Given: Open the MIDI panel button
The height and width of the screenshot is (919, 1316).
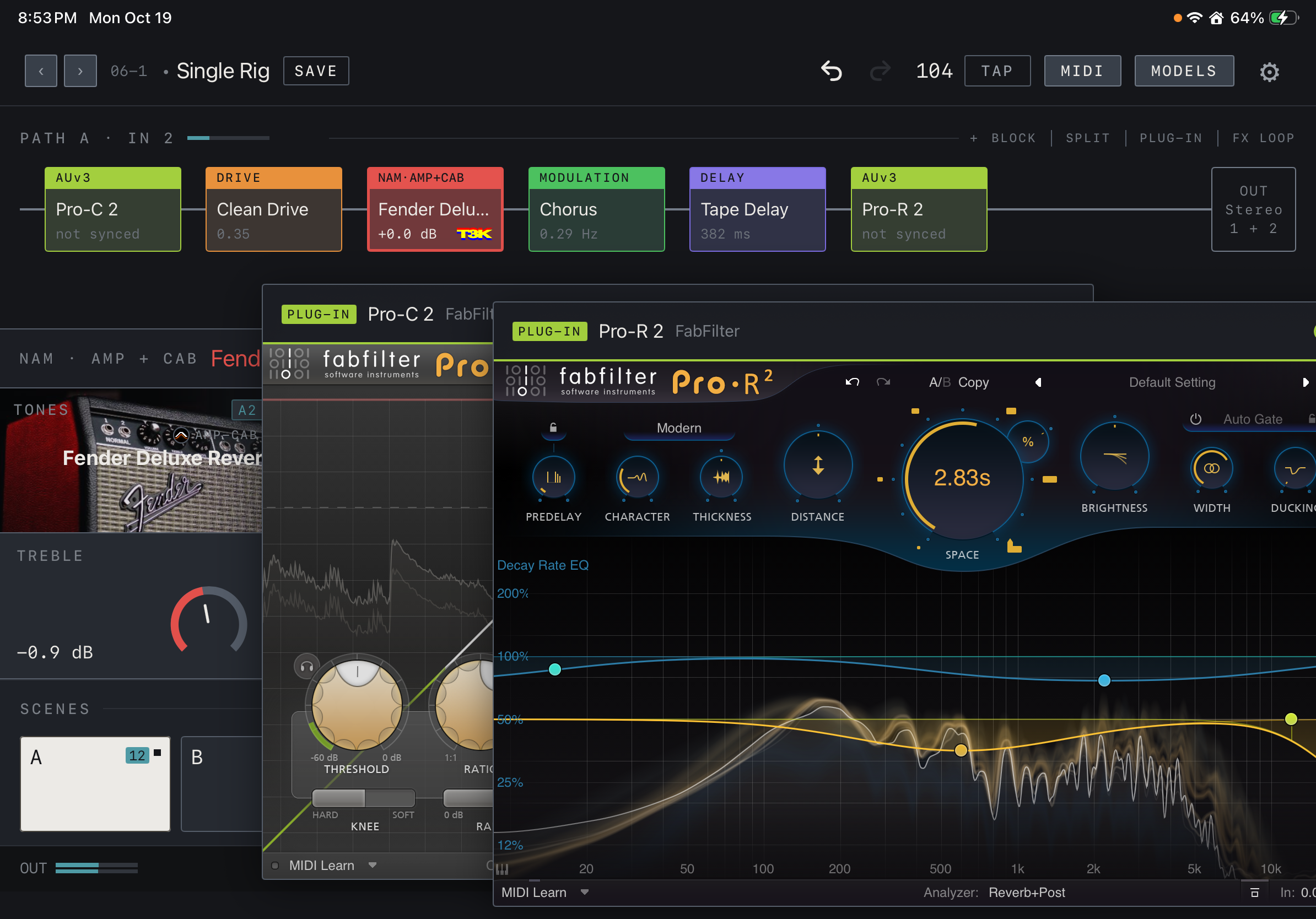Looking at the screenshot, I should coord(1082,71).
